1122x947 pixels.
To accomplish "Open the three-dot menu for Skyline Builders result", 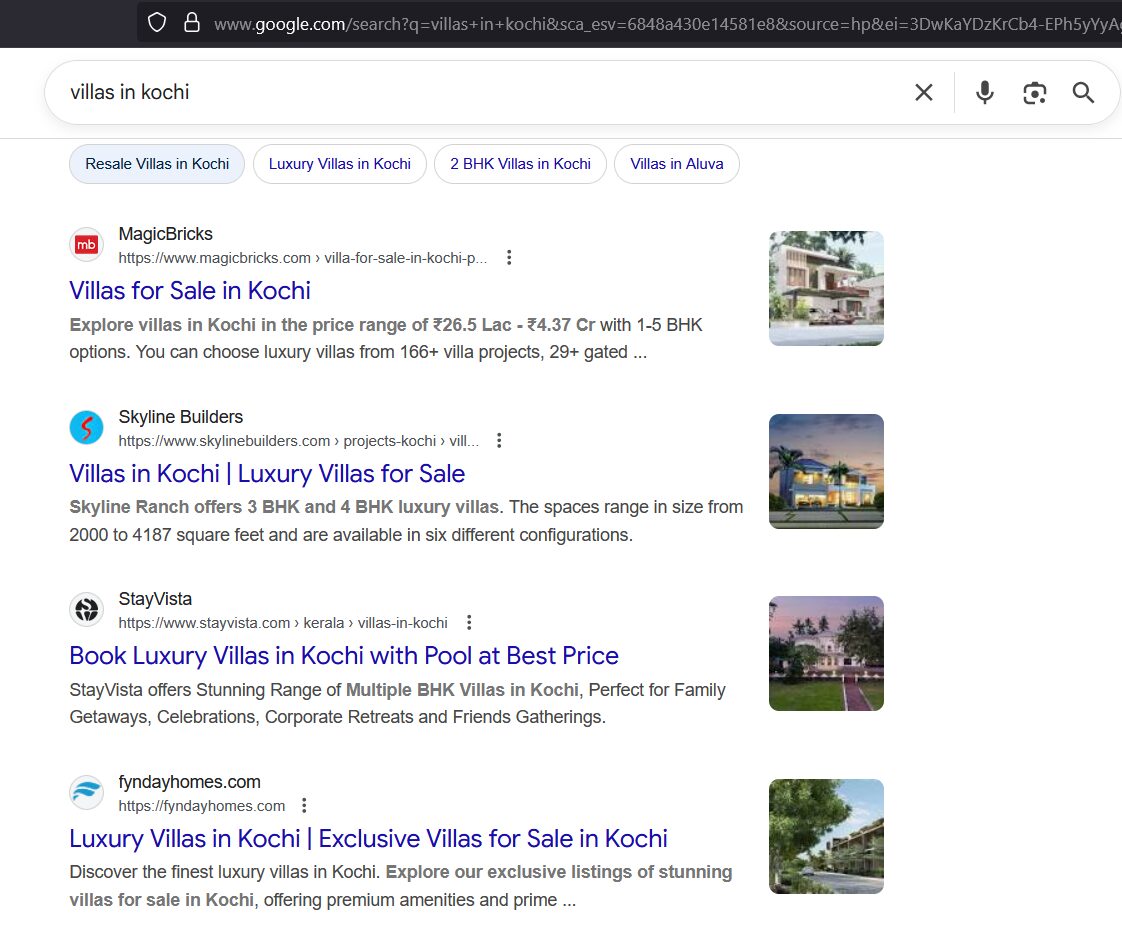I will point(500,441).
